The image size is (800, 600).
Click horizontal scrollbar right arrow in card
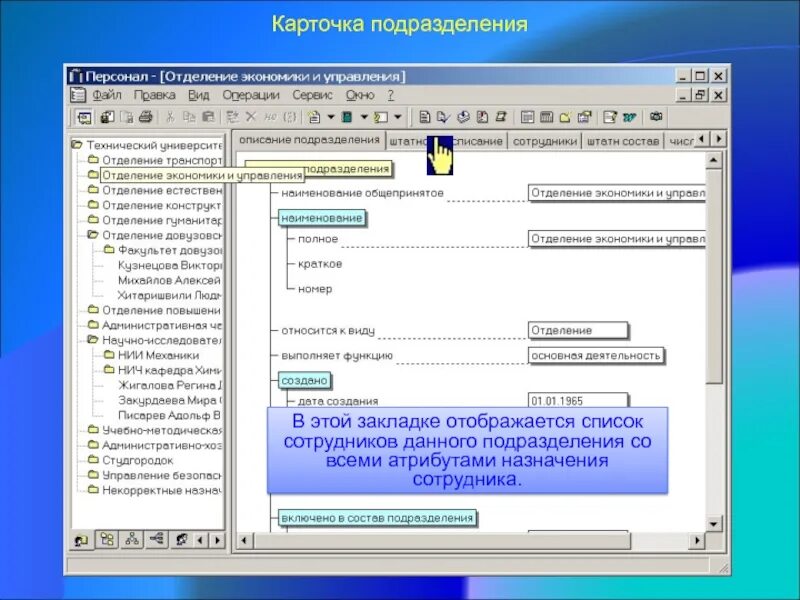point(696,540)
